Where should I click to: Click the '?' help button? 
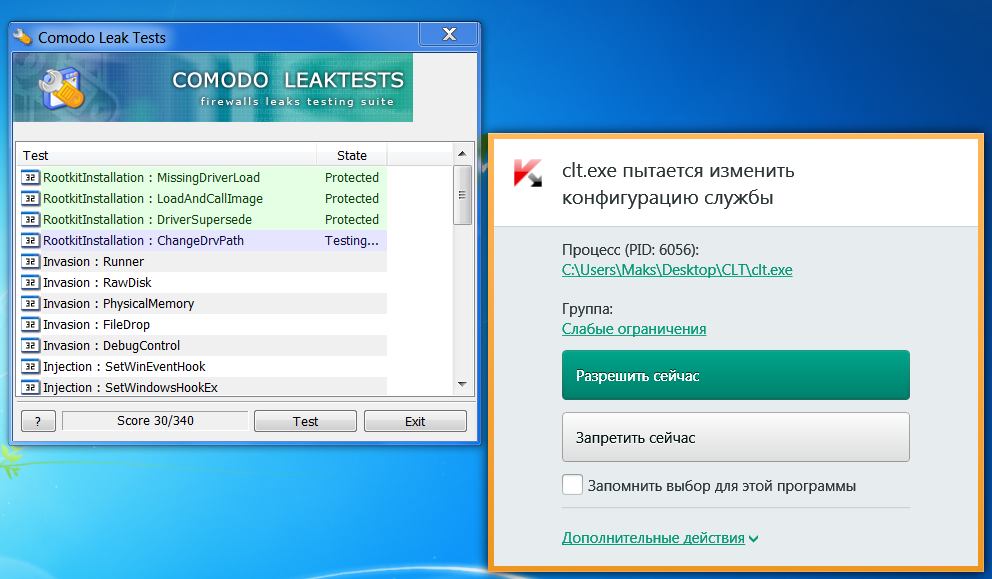(38, 421)
